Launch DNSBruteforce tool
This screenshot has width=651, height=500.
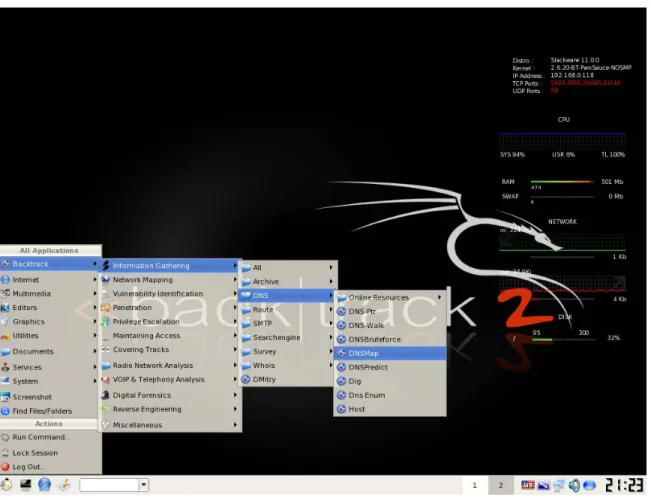(390, 339)
